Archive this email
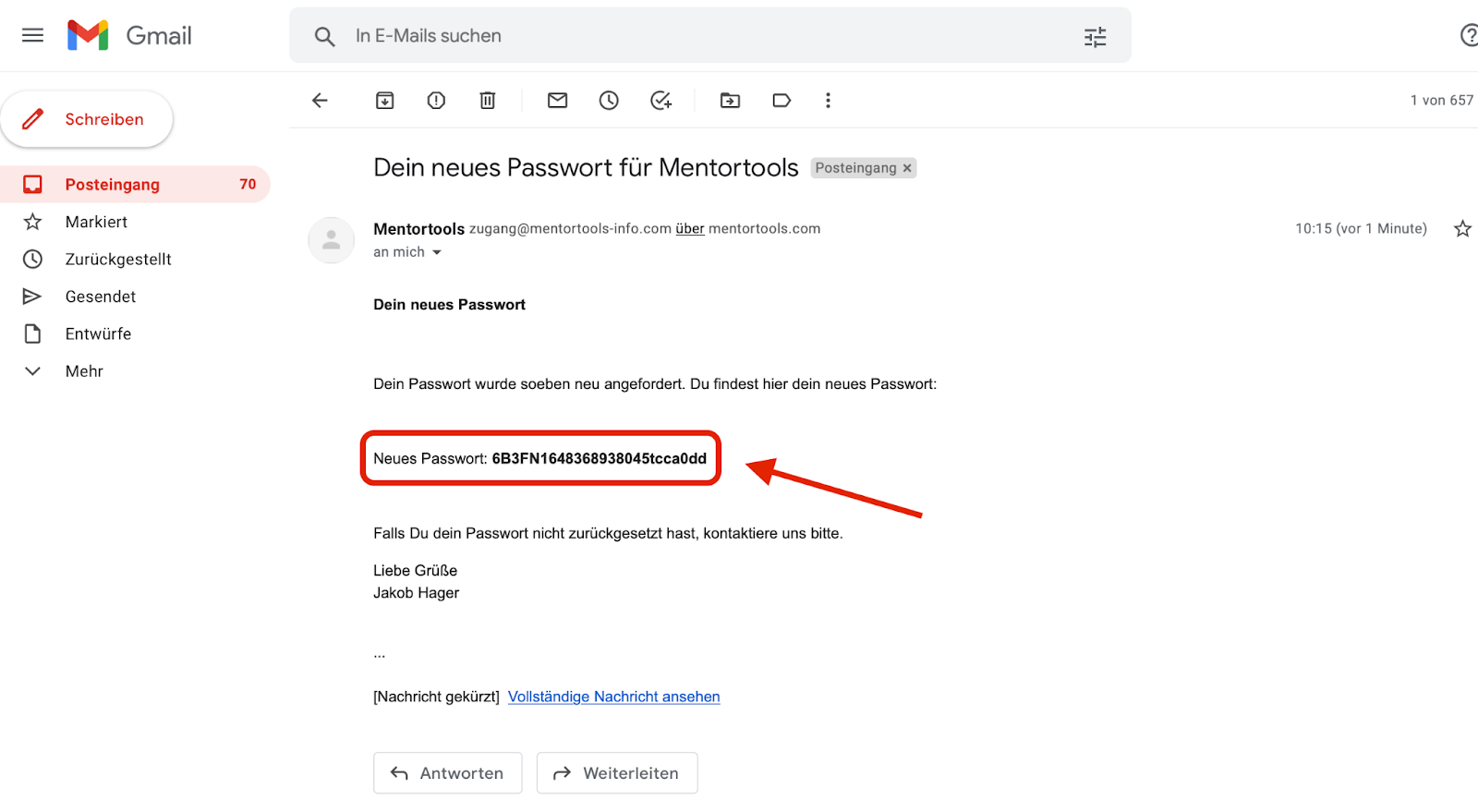This screenshot has width=1478, height=812. click(385, 101)
